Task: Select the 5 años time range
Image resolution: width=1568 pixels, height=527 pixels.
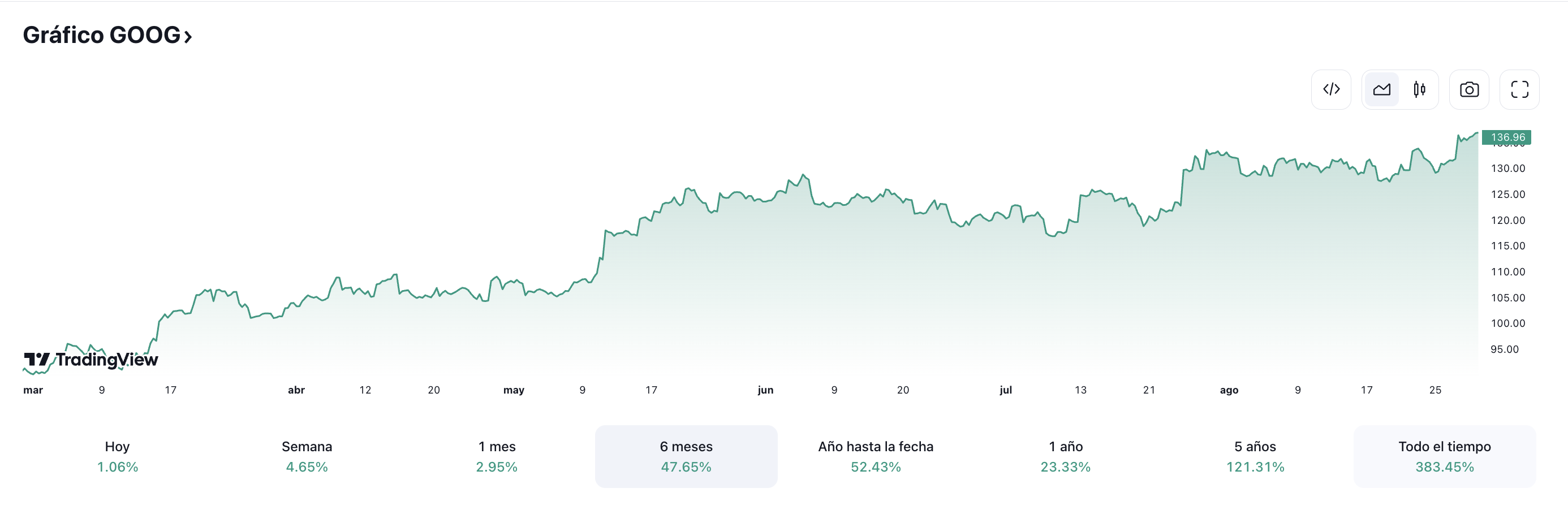Action: pos(1255,456)
